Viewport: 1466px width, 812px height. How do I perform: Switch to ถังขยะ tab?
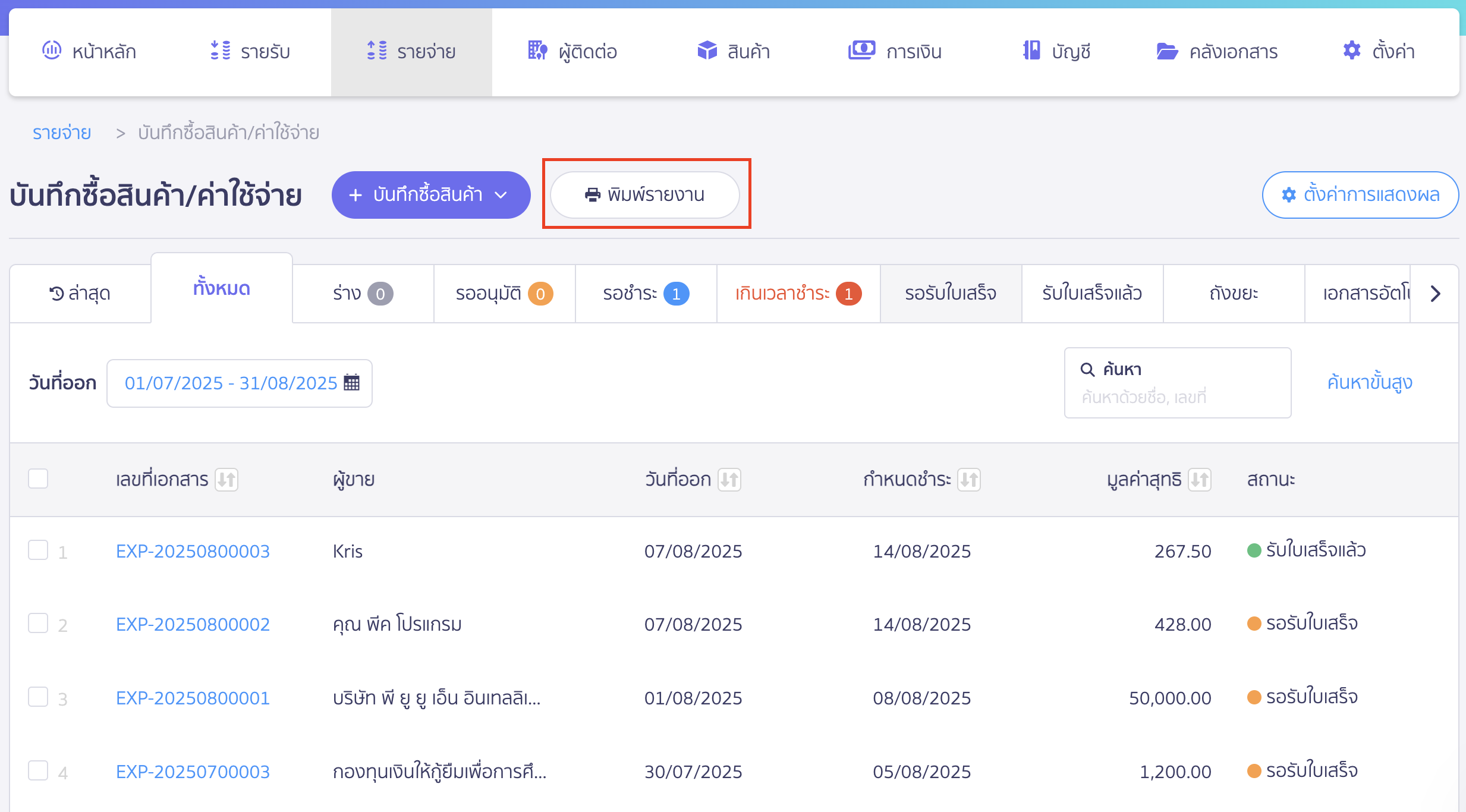tap(1234, 294)
